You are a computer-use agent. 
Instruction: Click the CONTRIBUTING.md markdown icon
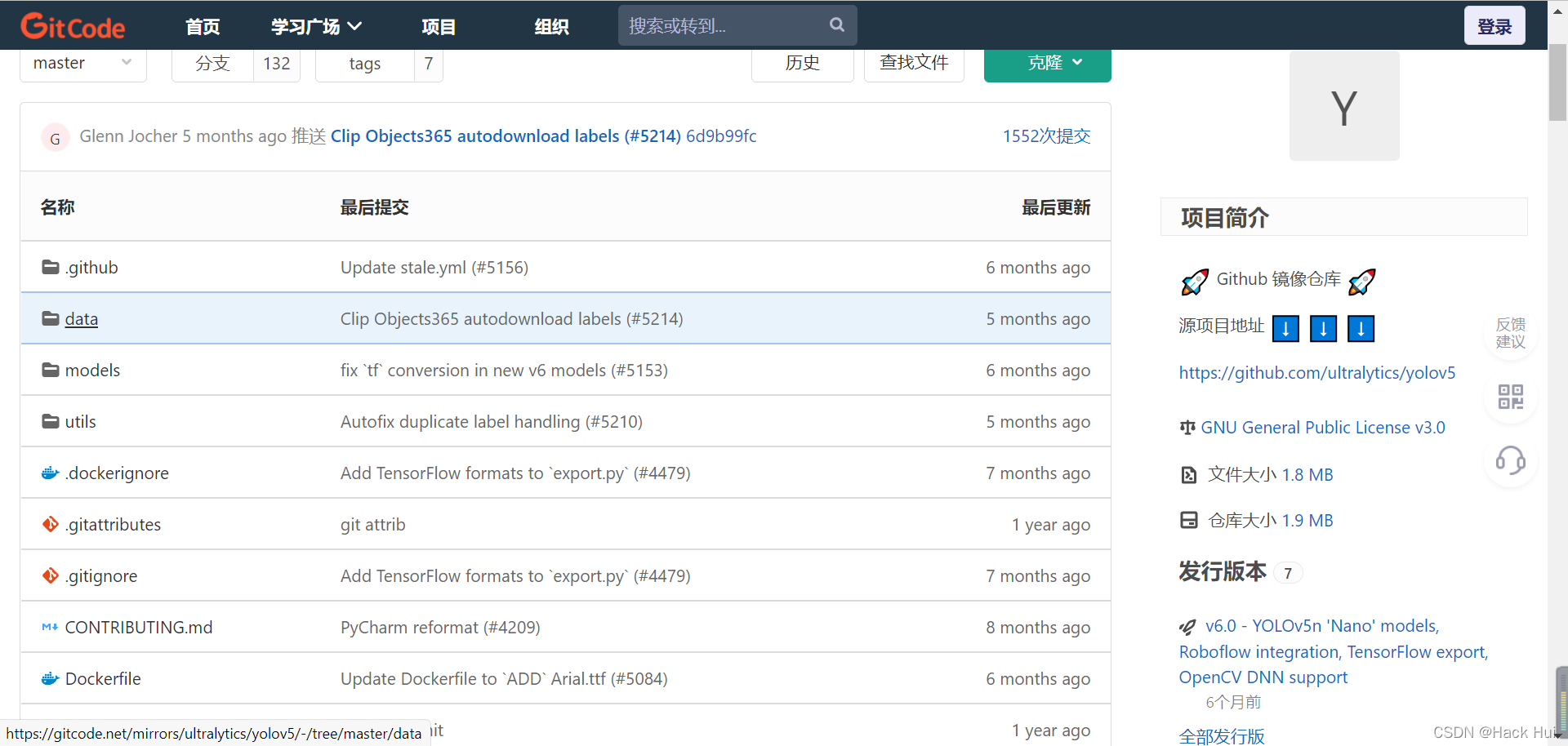click(50, 627)
